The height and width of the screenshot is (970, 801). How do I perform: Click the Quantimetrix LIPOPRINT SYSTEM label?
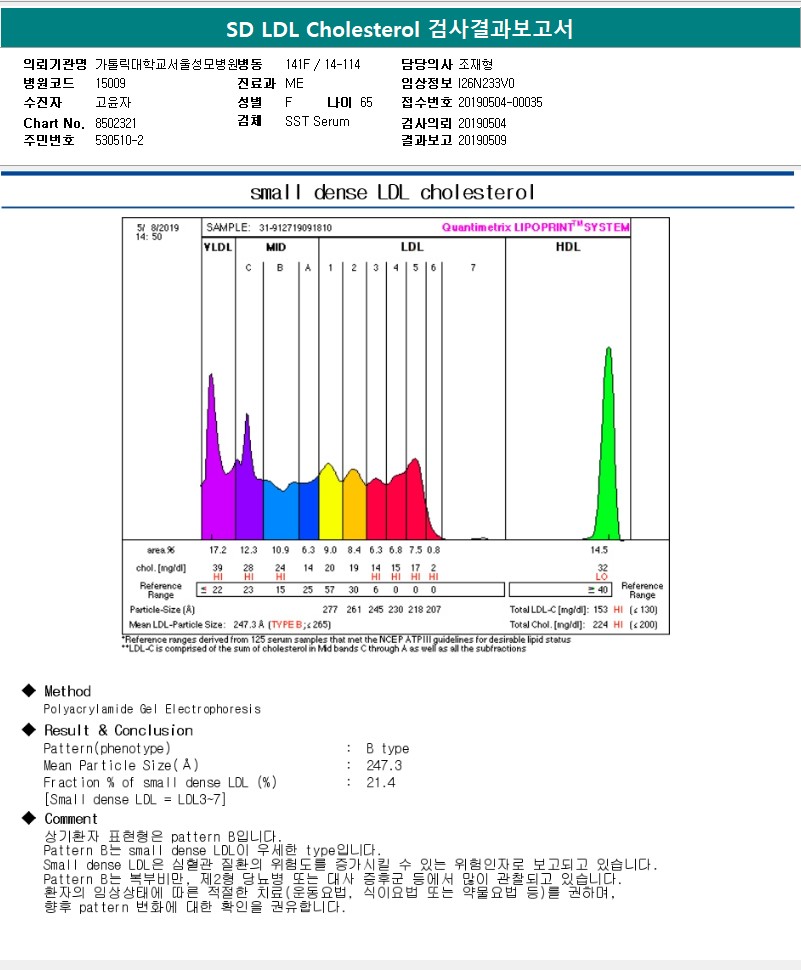point(535,227)
